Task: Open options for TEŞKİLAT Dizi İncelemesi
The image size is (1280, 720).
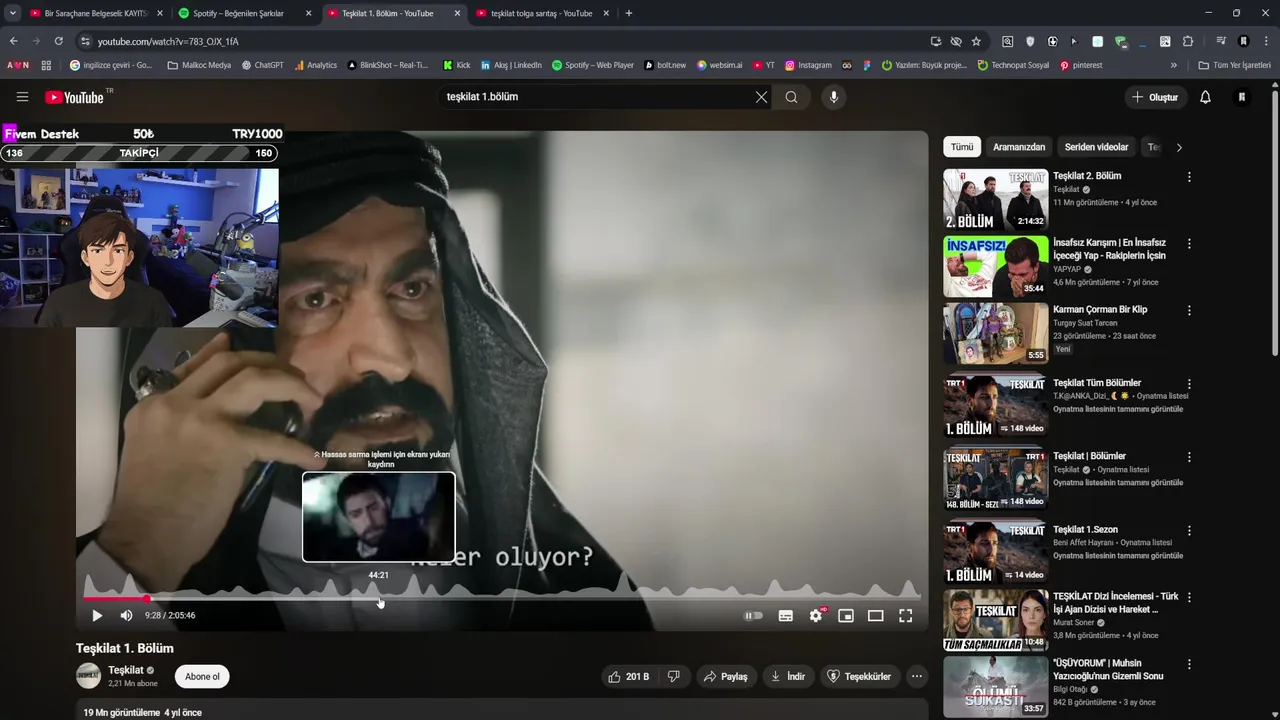Action: pyautogui.click(x=1189, y=597)
